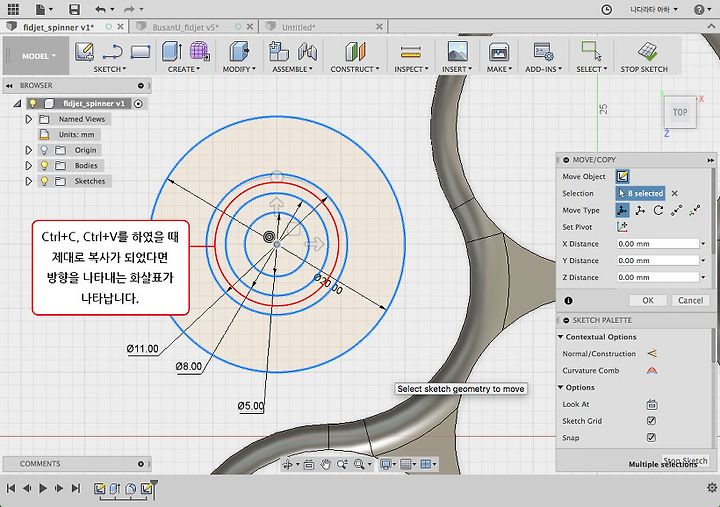Expand the Bodies folder
The height and width of the screenshot is (507, 720).
click(28, 165)
